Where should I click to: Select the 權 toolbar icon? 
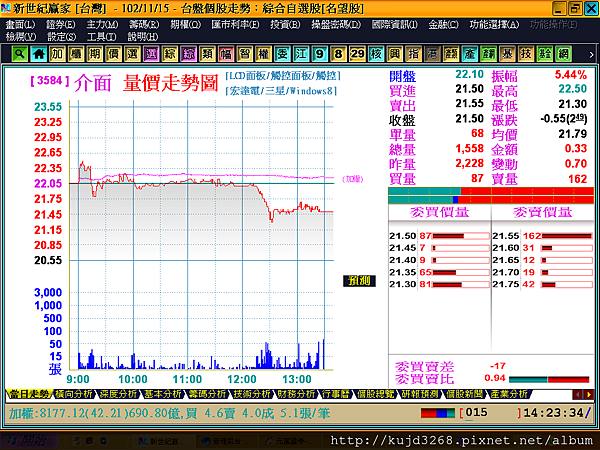[263, 54]
